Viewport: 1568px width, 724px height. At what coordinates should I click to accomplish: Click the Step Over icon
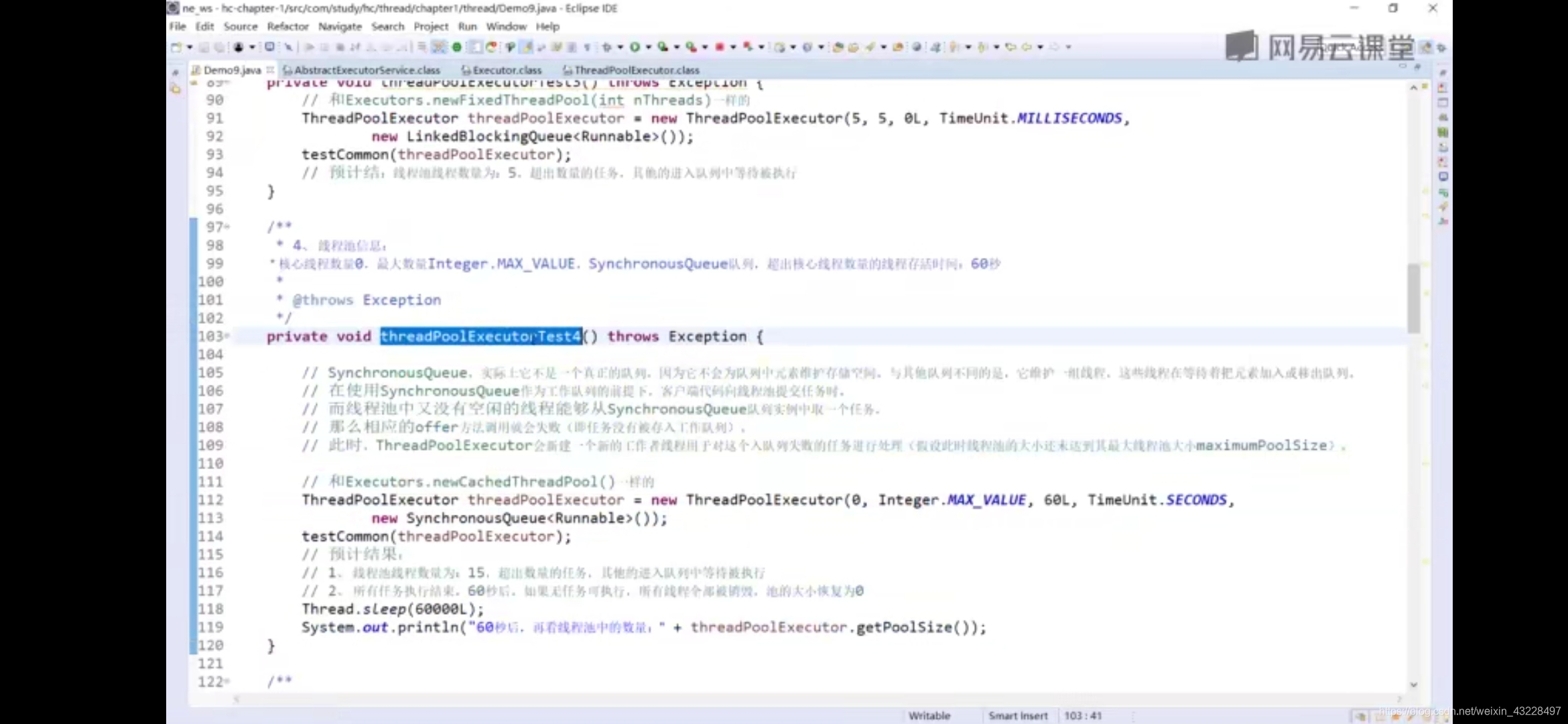tap(387, 47)
